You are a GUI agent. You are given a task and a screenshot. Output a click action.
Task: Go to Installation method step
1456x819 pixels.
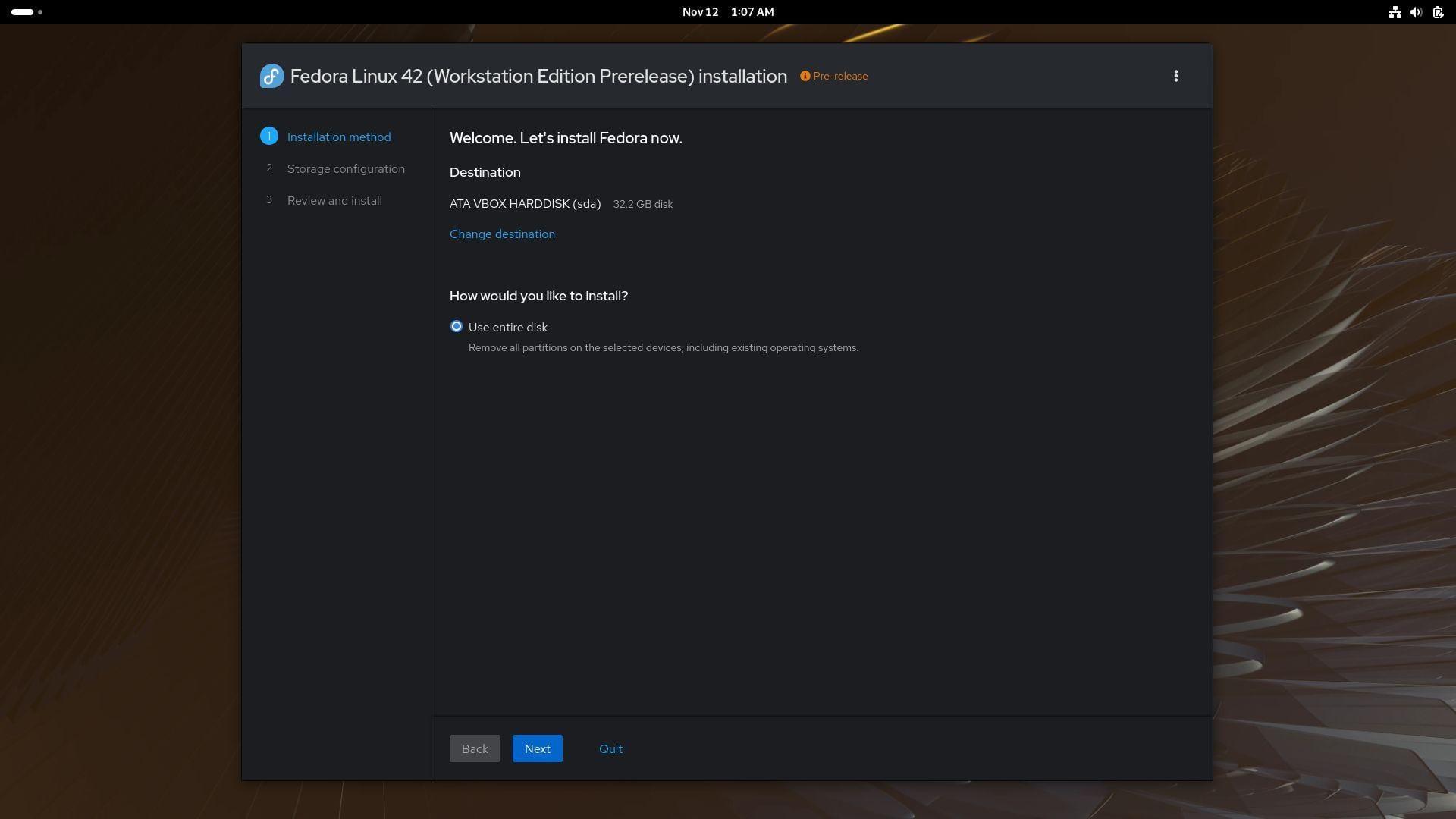tap(339, 137)
